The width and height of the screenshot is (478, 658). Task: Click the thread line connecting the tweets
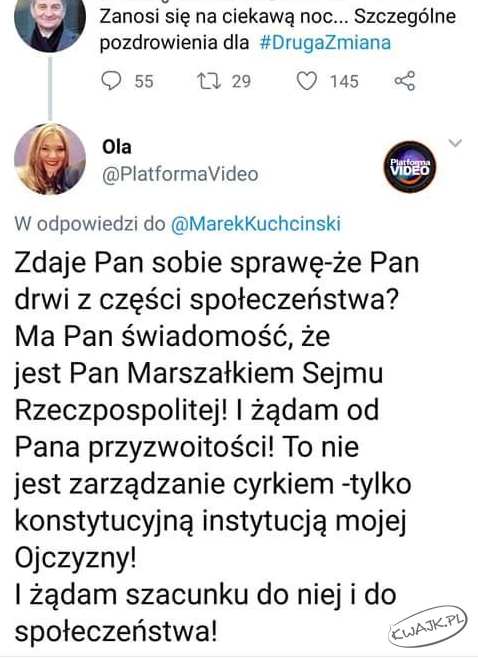pyautogui.click(x=50, y=88)
